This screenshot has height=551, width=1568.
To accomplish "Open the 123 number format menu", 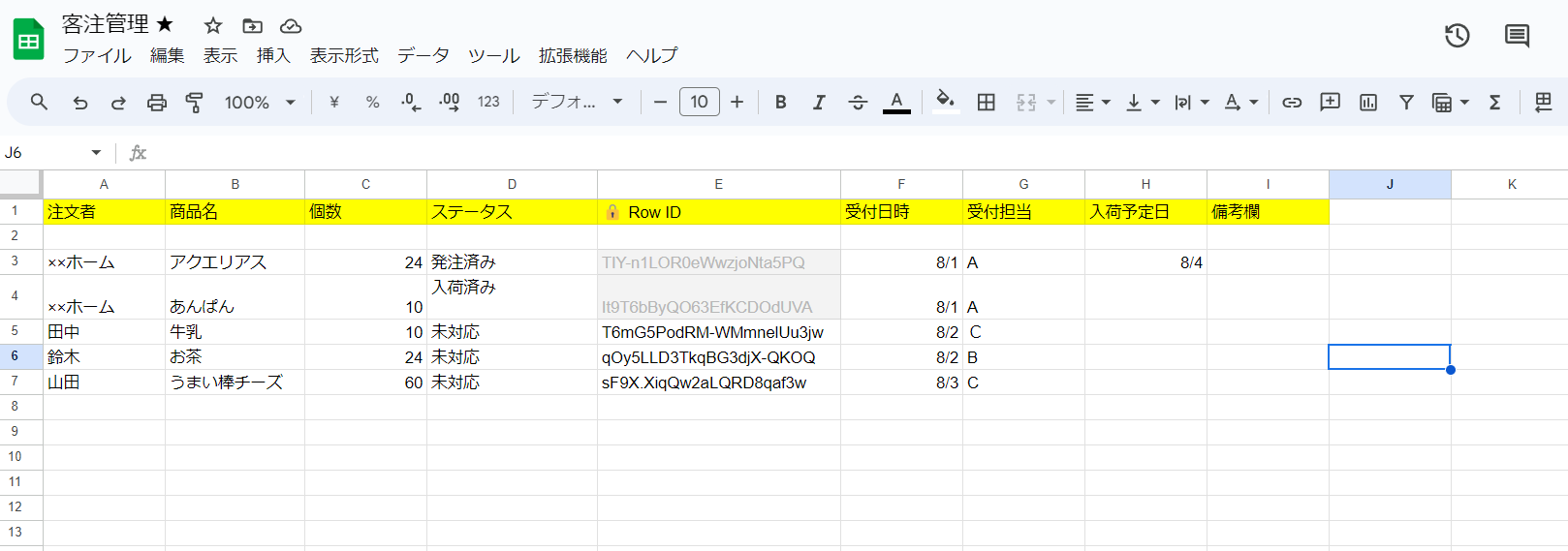I will tap(488, 102).
